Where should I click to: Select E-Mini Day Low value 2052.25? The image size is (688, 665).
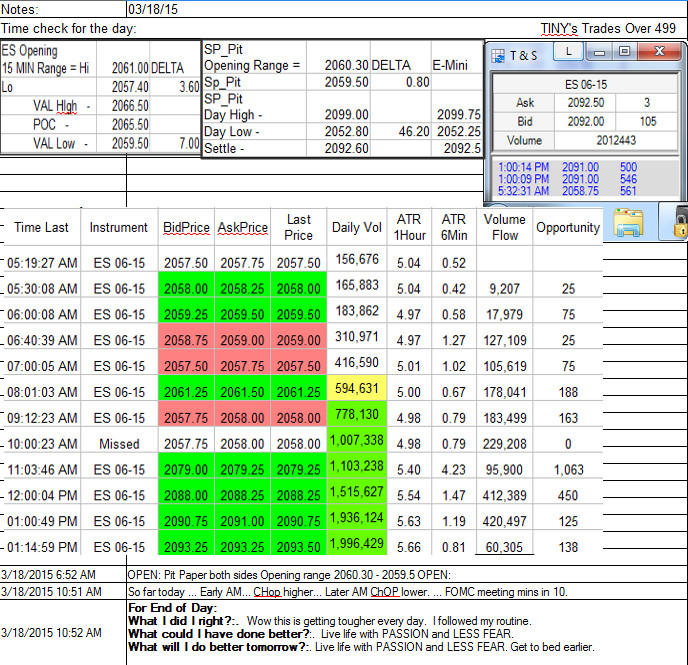[459, 131]
